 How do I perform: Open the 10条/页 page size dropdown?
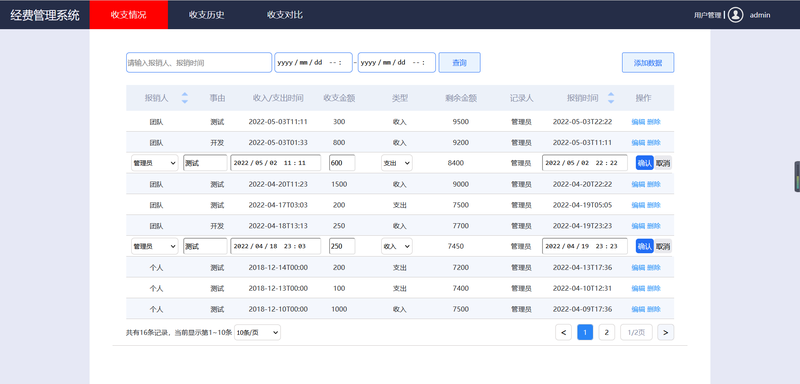(257, 332)
